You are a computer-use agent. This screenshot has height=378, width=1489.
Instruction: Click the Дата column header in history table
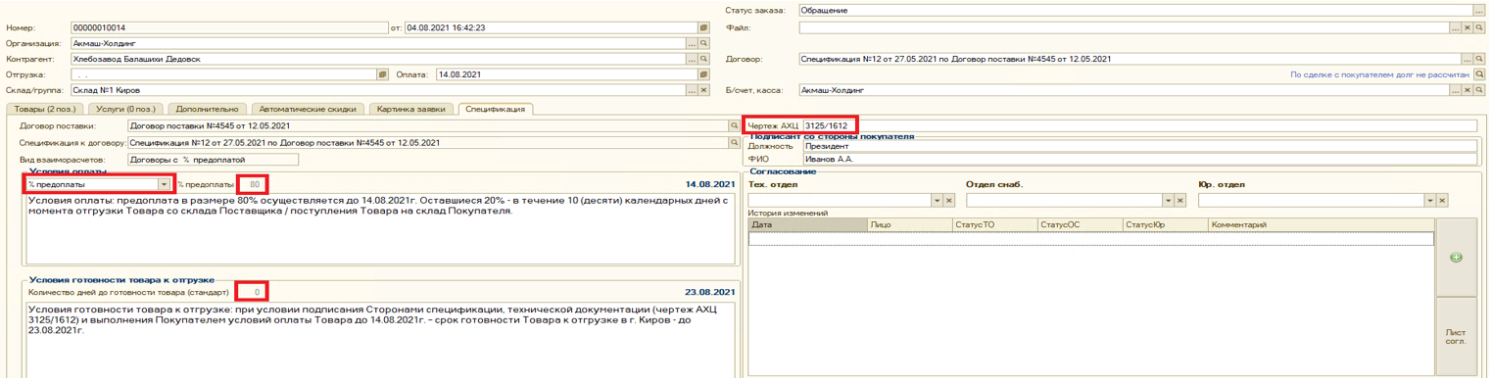(808, 226)
